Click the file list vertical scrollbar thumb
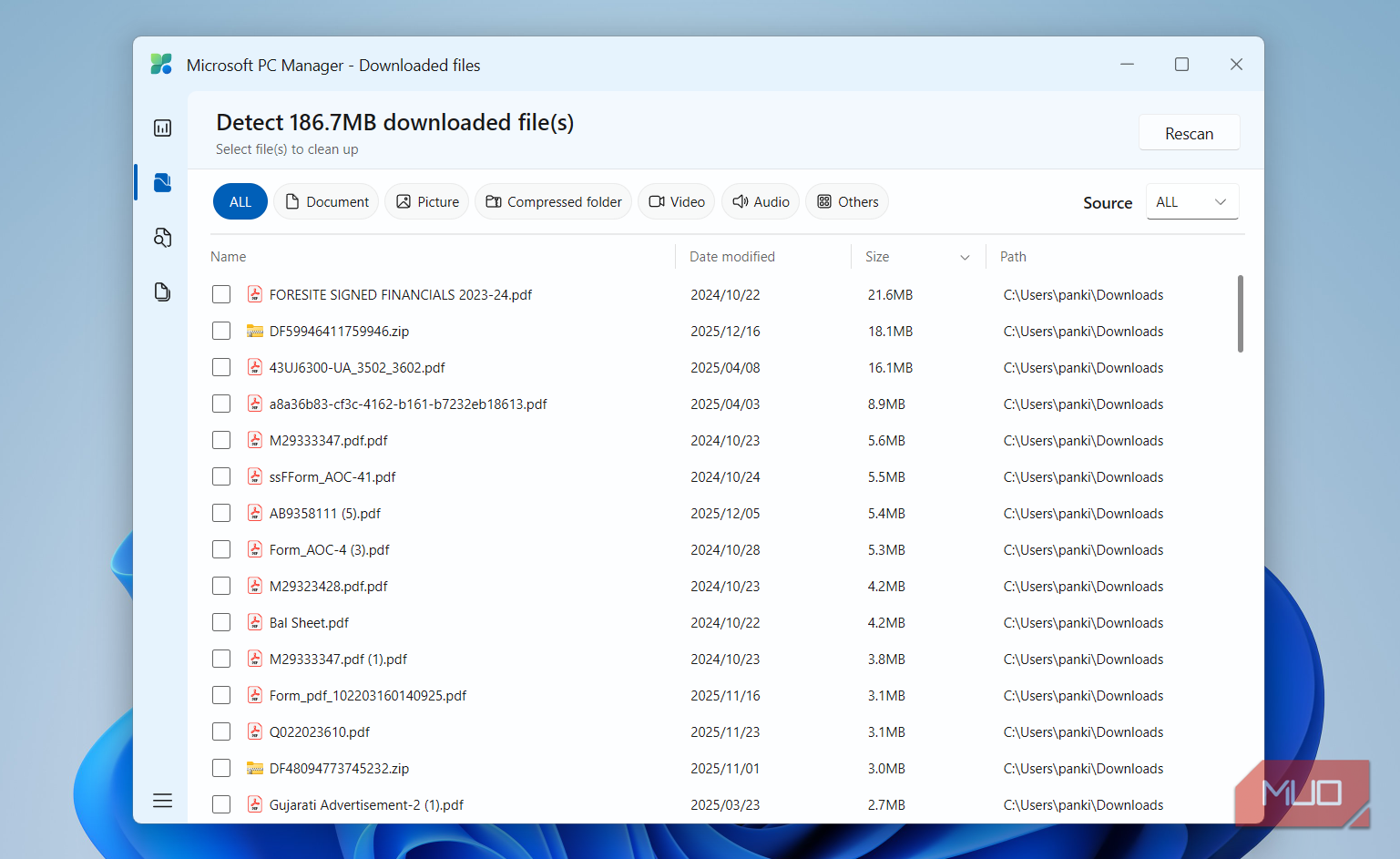 [x=1240, y=313]
